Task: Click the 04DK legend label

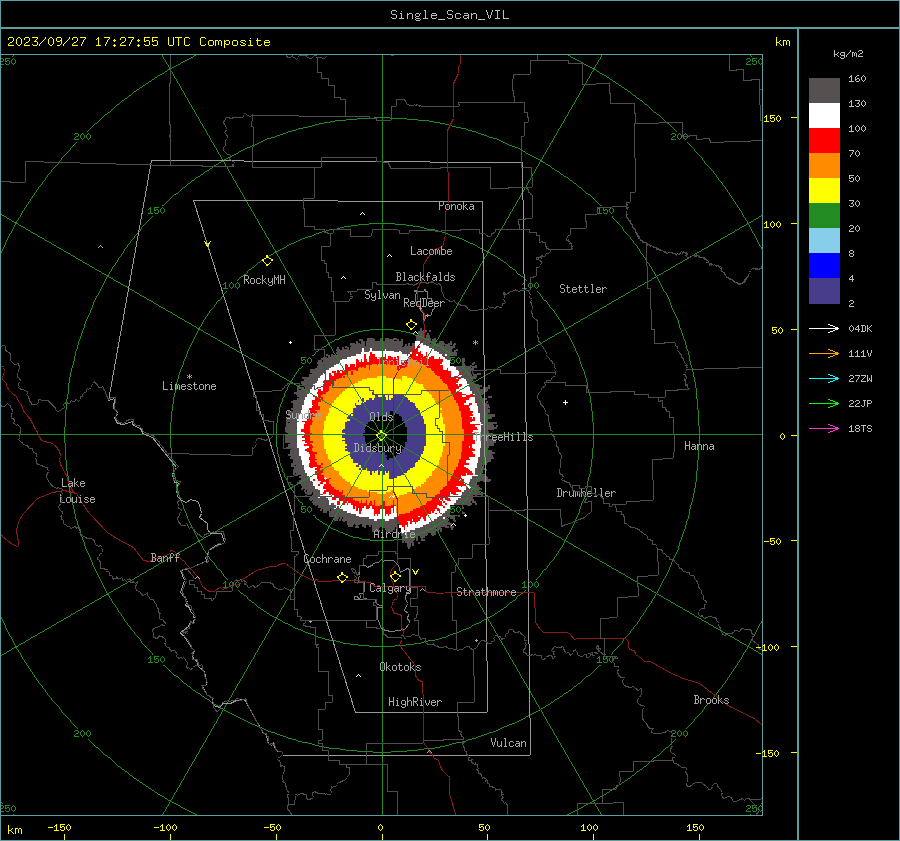Action: coord(860,329)
